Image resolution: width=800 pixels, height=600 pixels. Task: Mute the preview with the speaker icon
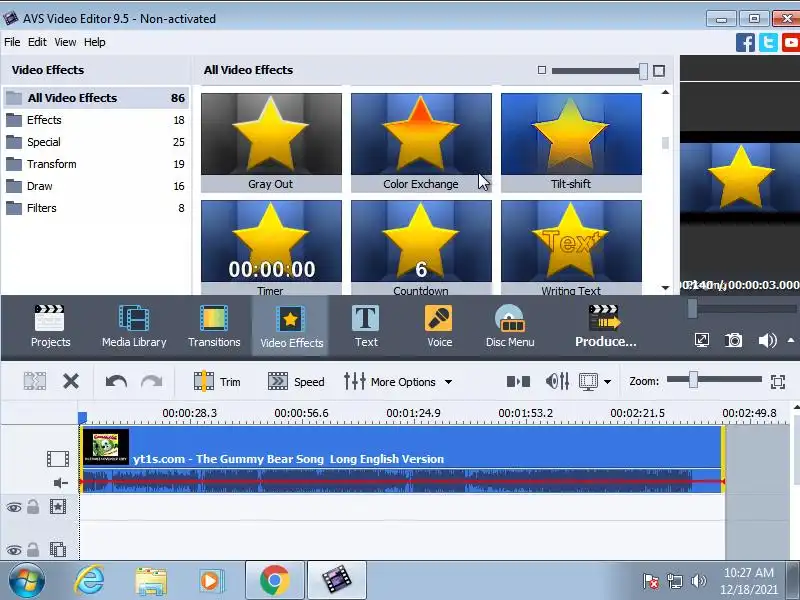(x=767, y=340)
